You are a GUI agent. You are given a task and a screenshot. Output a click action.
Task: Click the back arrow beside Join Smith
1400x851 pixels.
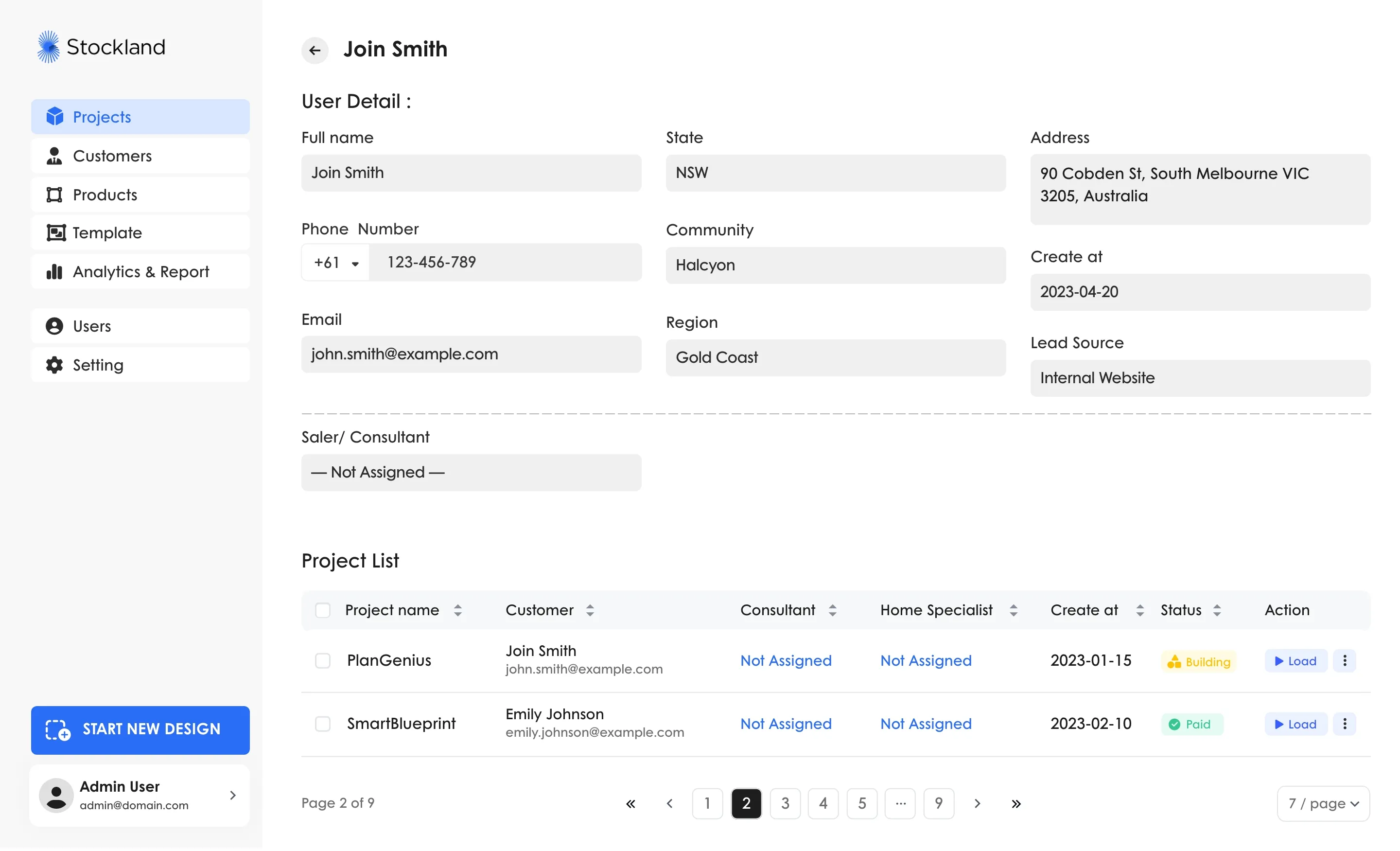point(315,51)
